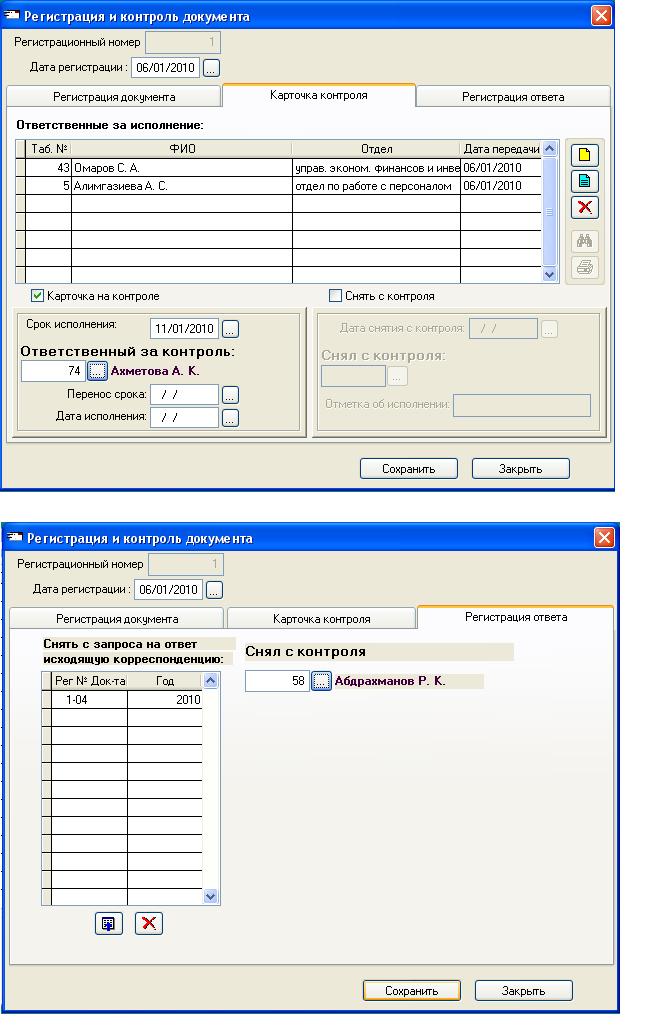Click Закрыть button in upper window

click(x=520, y=469)
